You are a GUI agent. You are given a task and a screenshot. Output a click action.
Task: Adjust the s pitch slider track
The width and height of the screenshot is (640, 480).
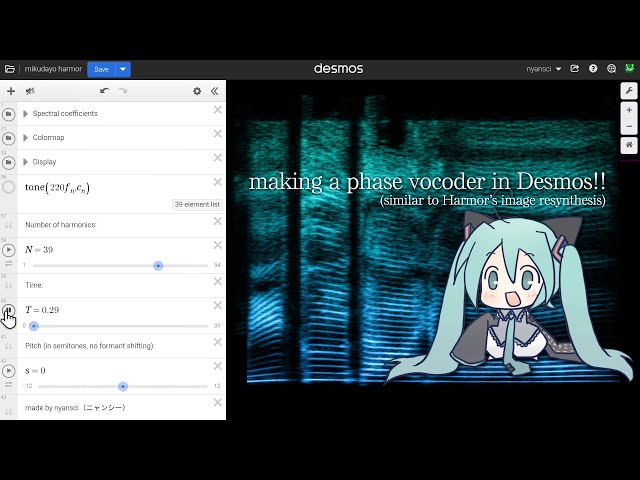click(123, 386)
